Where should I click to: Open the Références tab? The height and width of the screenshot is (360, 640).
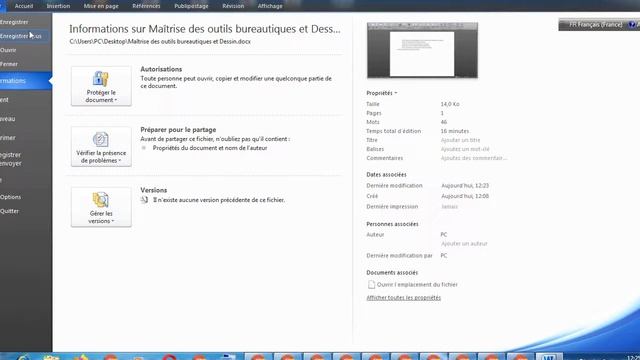[146, 6]
